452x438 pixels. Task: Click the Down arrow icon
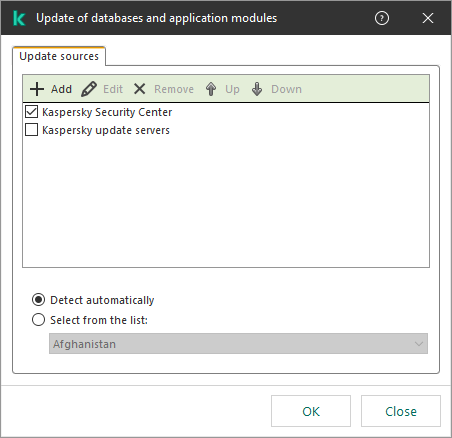(257, 89)
